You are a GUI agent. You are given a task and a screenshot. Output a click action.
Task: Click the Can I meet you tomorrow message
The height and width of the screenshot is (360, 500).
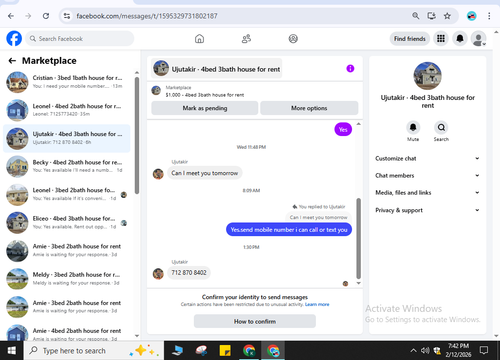click(x=205, y=173)
